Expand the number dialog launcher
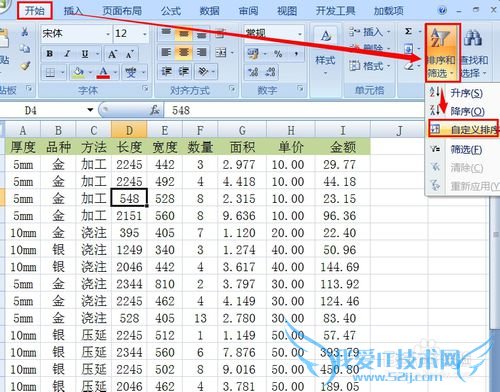This screenshot has height=392, width=500. 300,89
